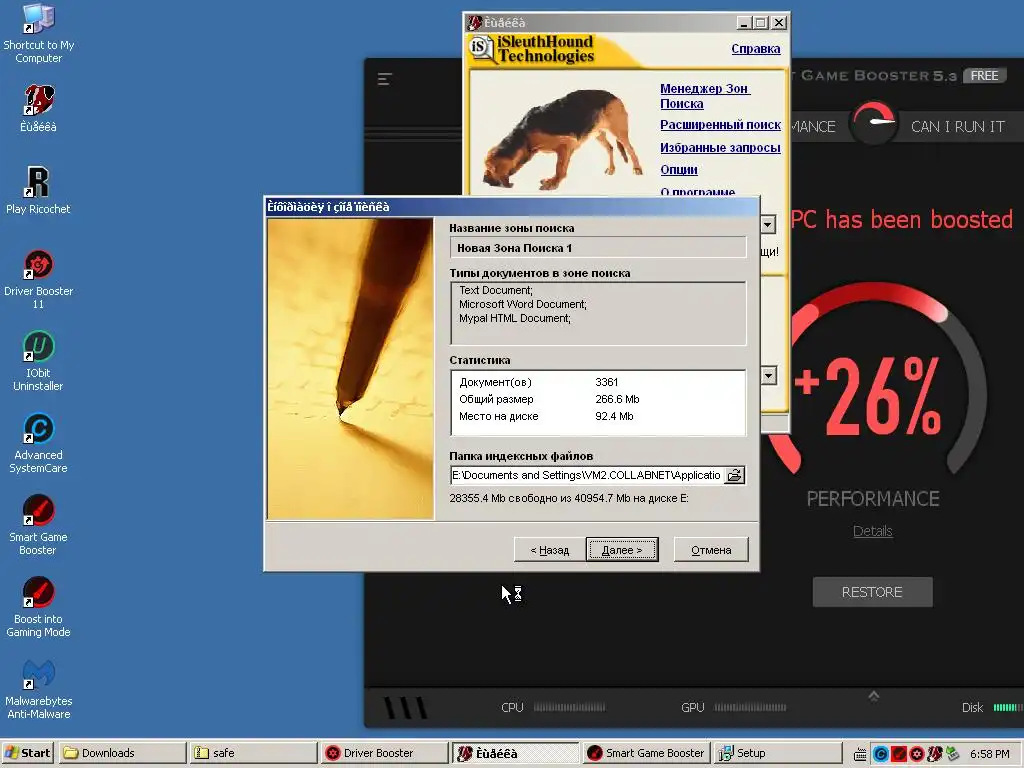Launch Smart Game Booster desktop icon
Screen dimensions: 1024x768
(39, 524)
